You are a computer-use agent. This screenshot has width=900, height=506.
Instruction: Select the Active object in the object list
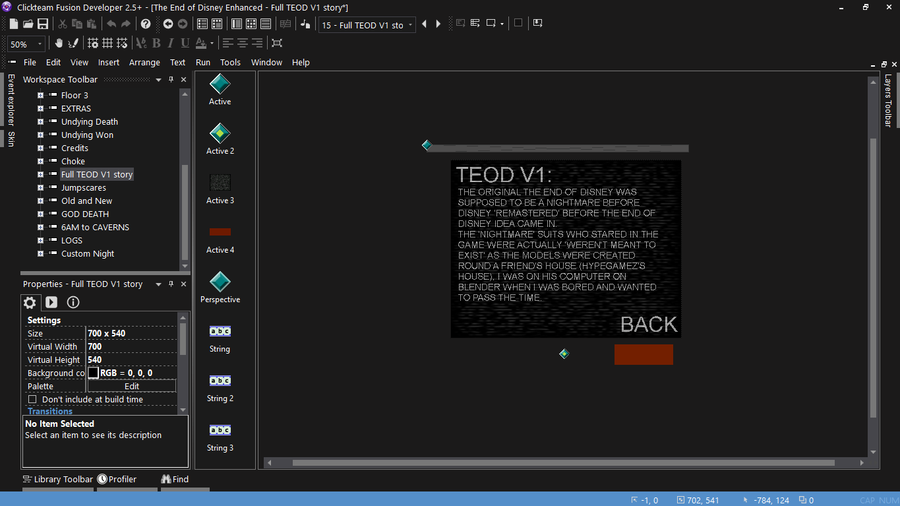pyautogui.click(x=220, y=90)
